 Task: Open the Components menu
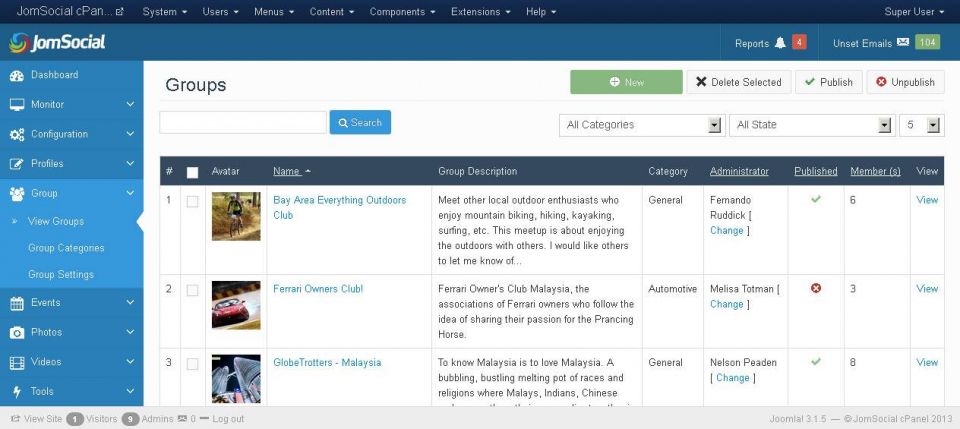pos(402,12)
